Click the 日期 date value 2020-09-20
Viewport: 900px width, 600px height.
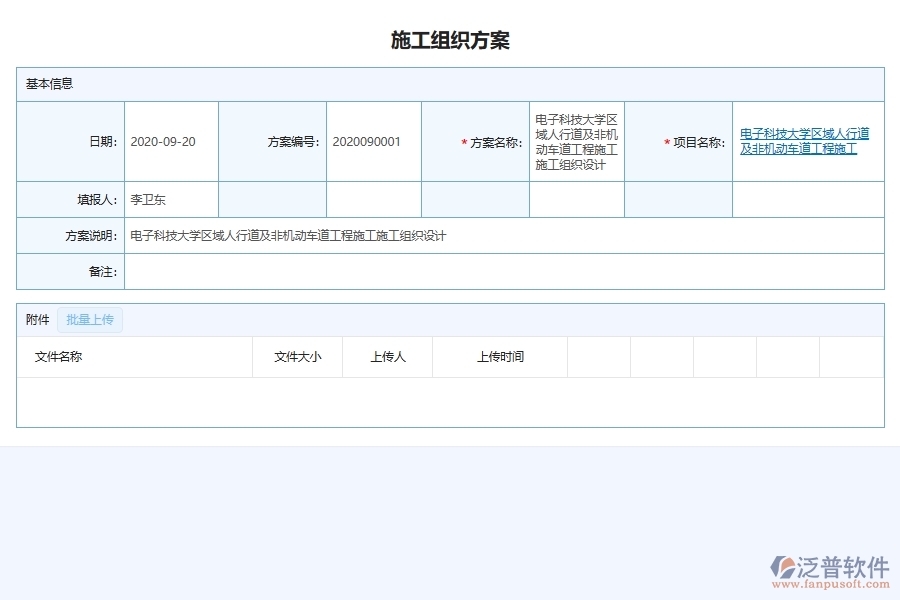click(160, 141)
